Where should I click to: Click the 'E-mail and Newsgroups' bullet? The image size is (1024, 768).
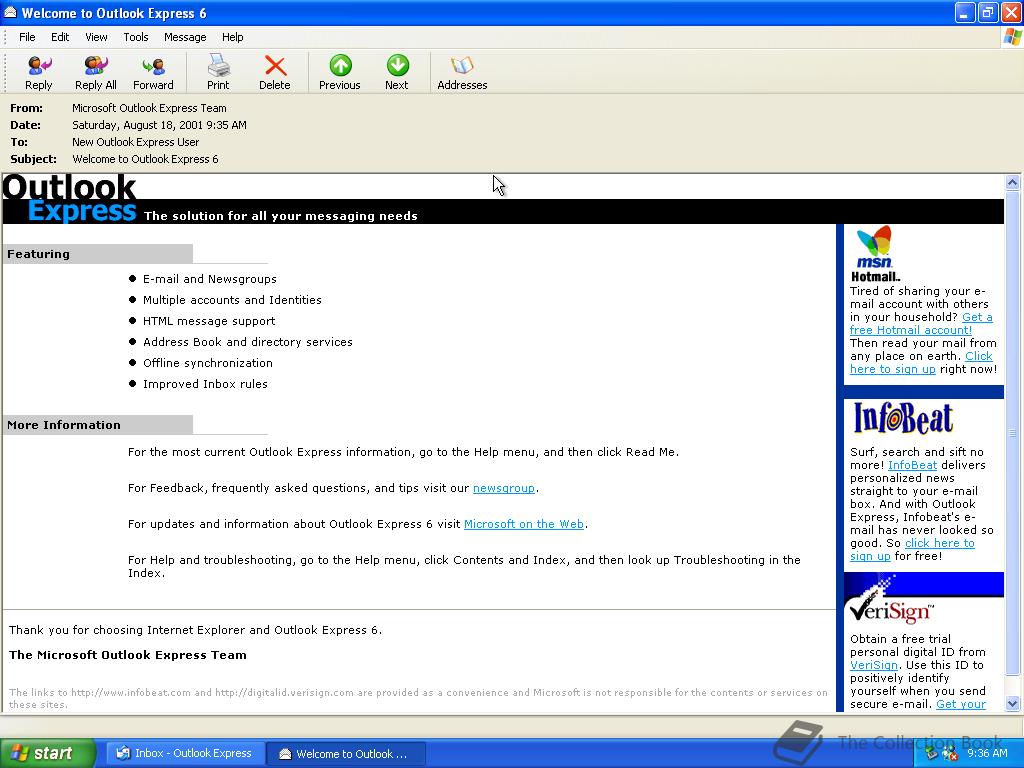210,280
